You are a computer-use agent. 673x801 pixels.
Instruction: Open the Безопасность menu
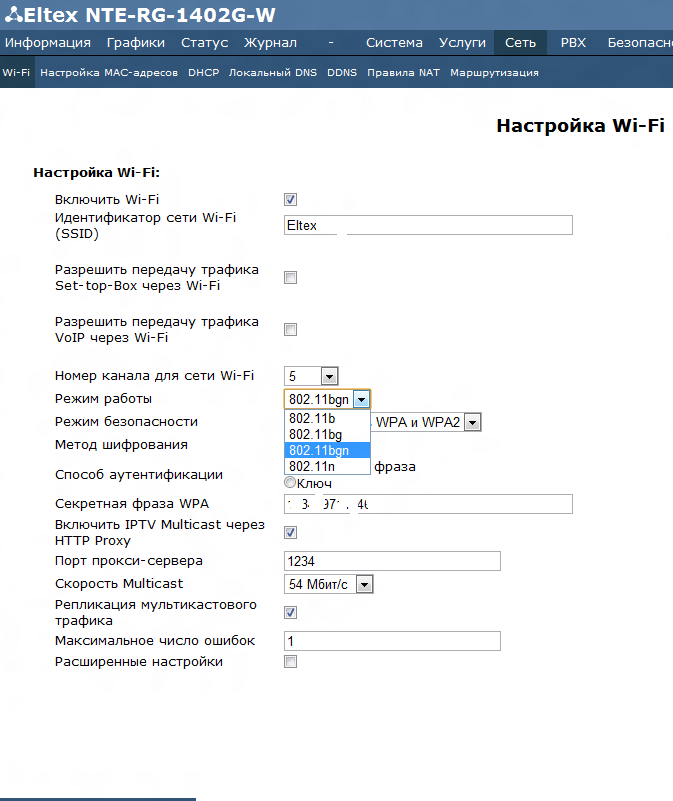(640, 42)
